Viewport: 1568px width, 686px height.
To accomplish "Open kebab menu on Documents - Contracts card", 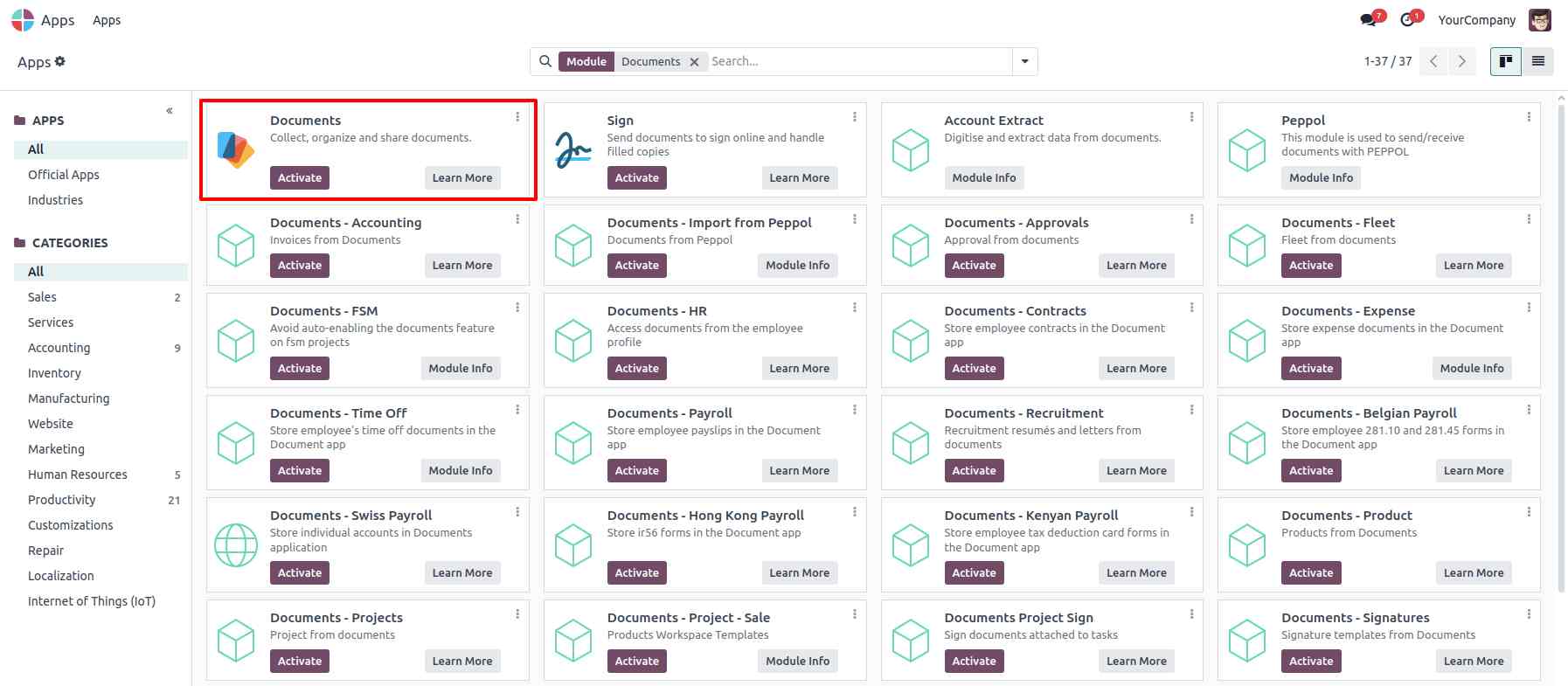I will [x=1191, y=308].
